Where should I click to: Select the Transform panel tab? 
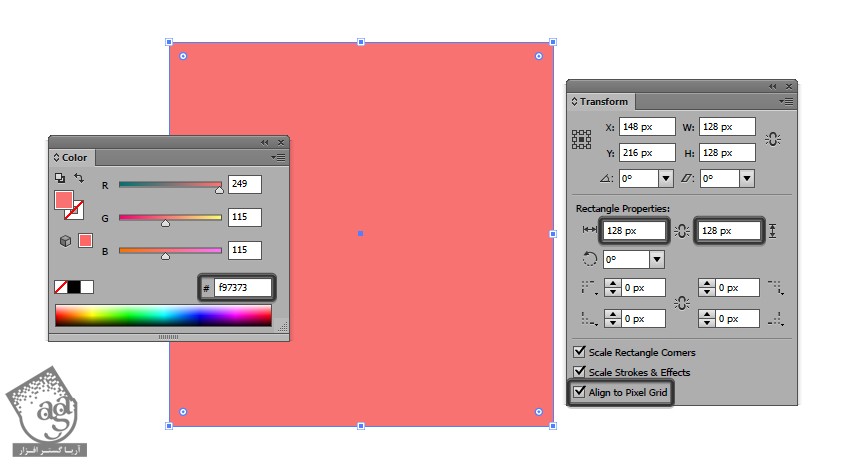(x=602, y=101)
